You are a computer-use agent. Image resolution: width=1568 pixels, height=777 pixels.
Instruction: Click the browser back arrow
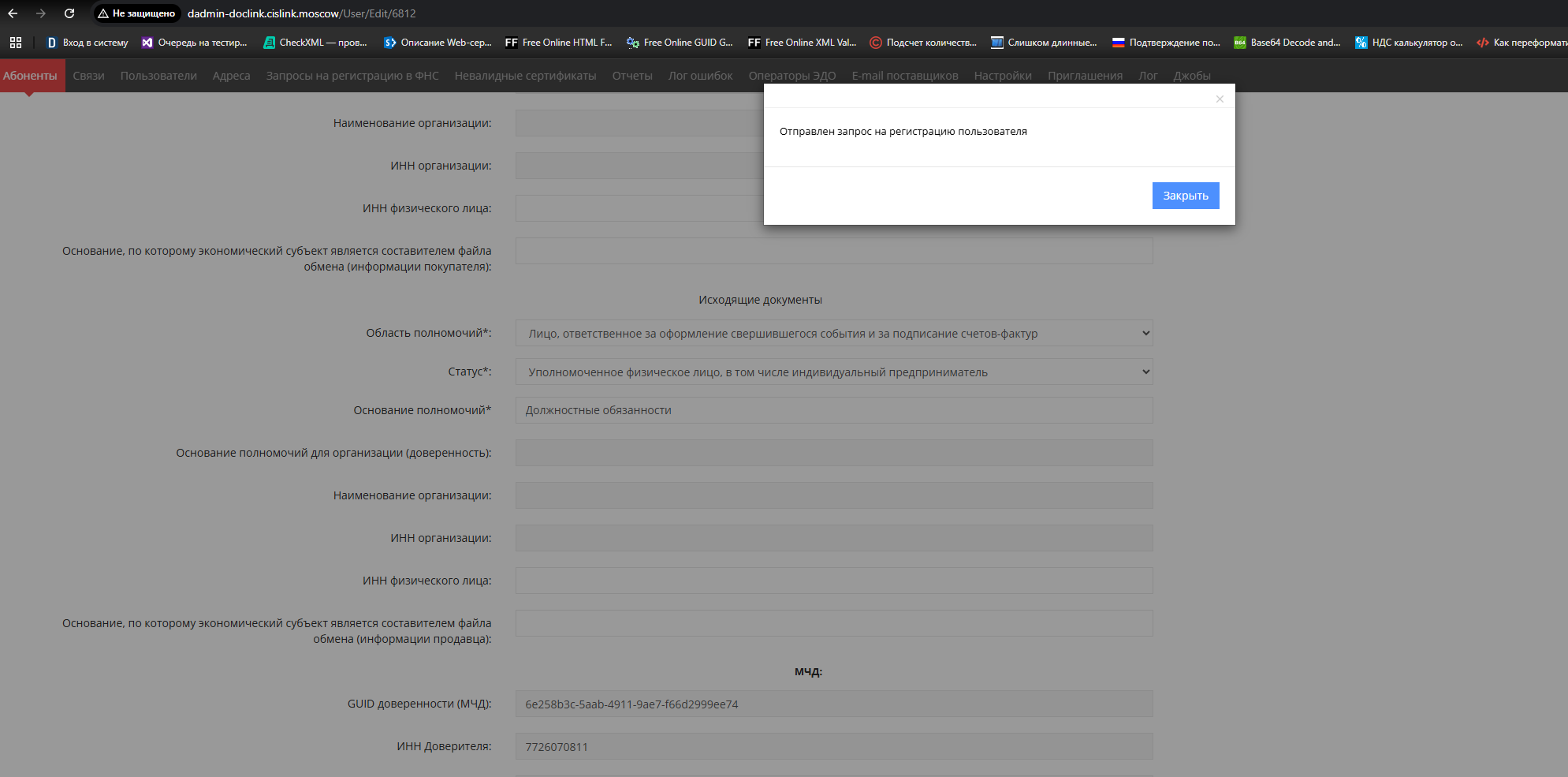13,13
